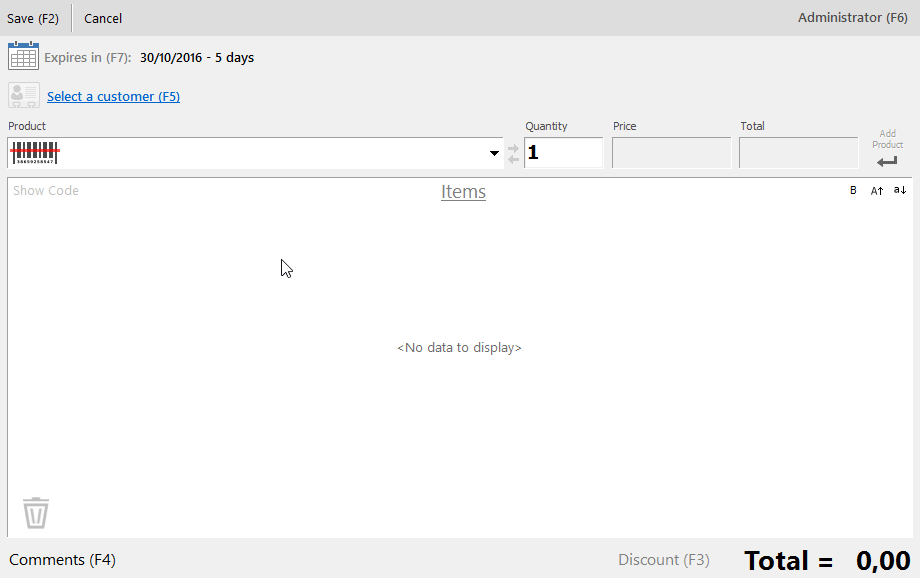The image size is (920, 578).
Task: Click the barcode scanner icon in Product field
Action: tap(35, 153)
